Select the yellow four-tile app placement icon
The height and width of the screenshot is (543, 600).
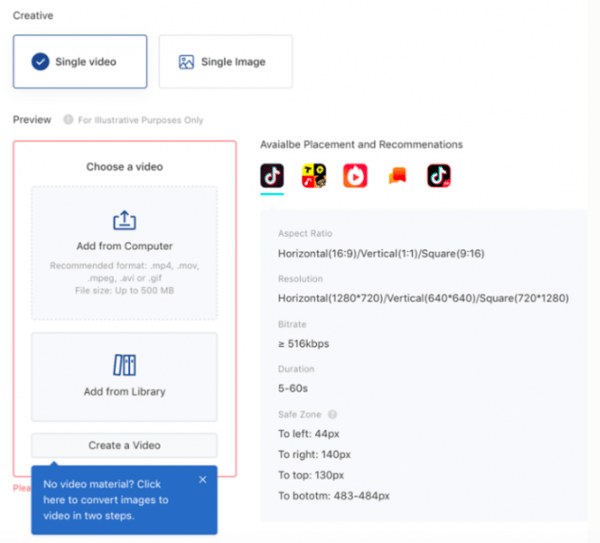pyautogui.click(x=314, y=175)
